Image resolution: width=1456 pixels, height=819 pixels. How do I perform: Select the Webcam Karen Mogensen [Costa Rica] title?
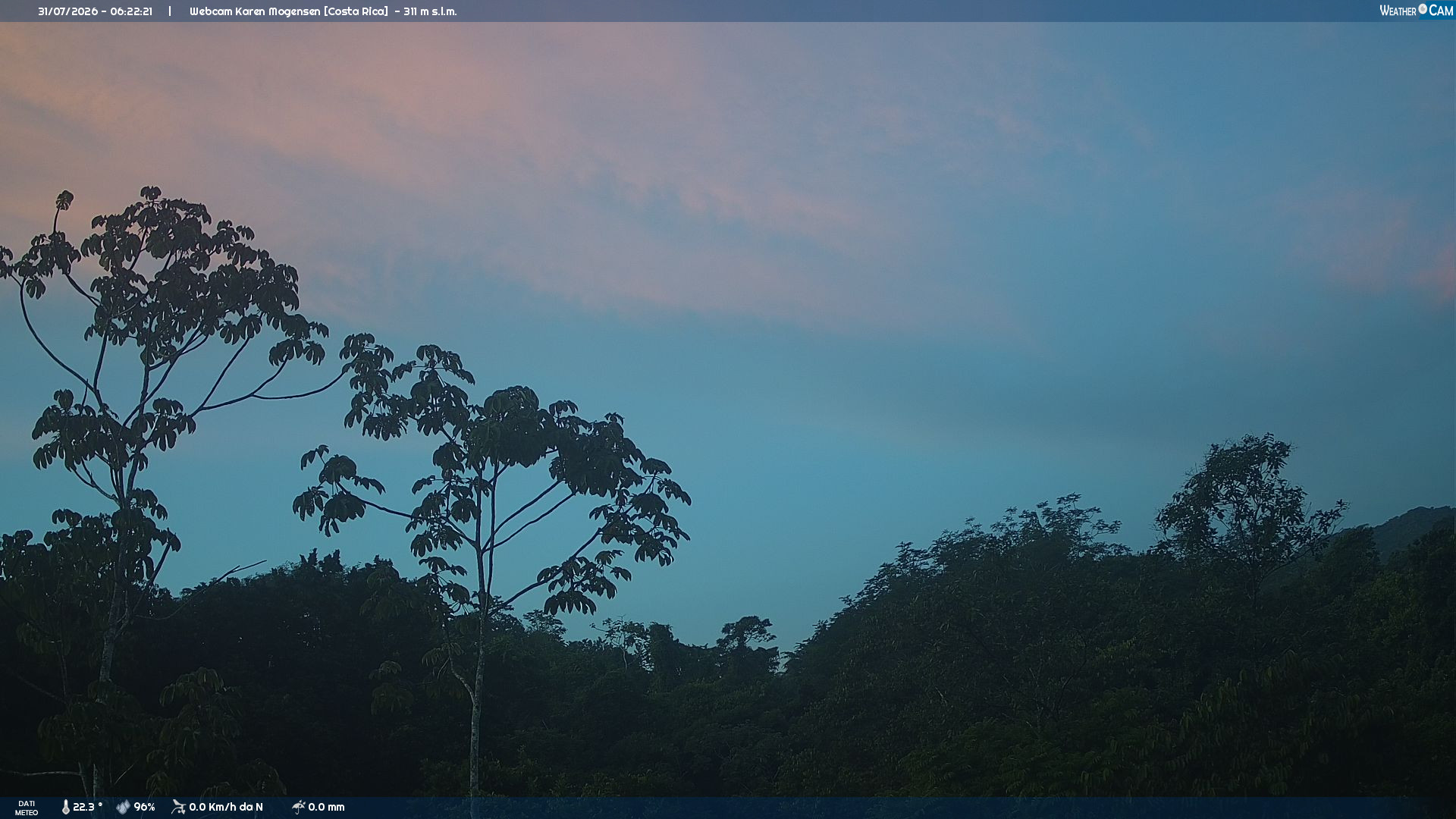point(289,11)
